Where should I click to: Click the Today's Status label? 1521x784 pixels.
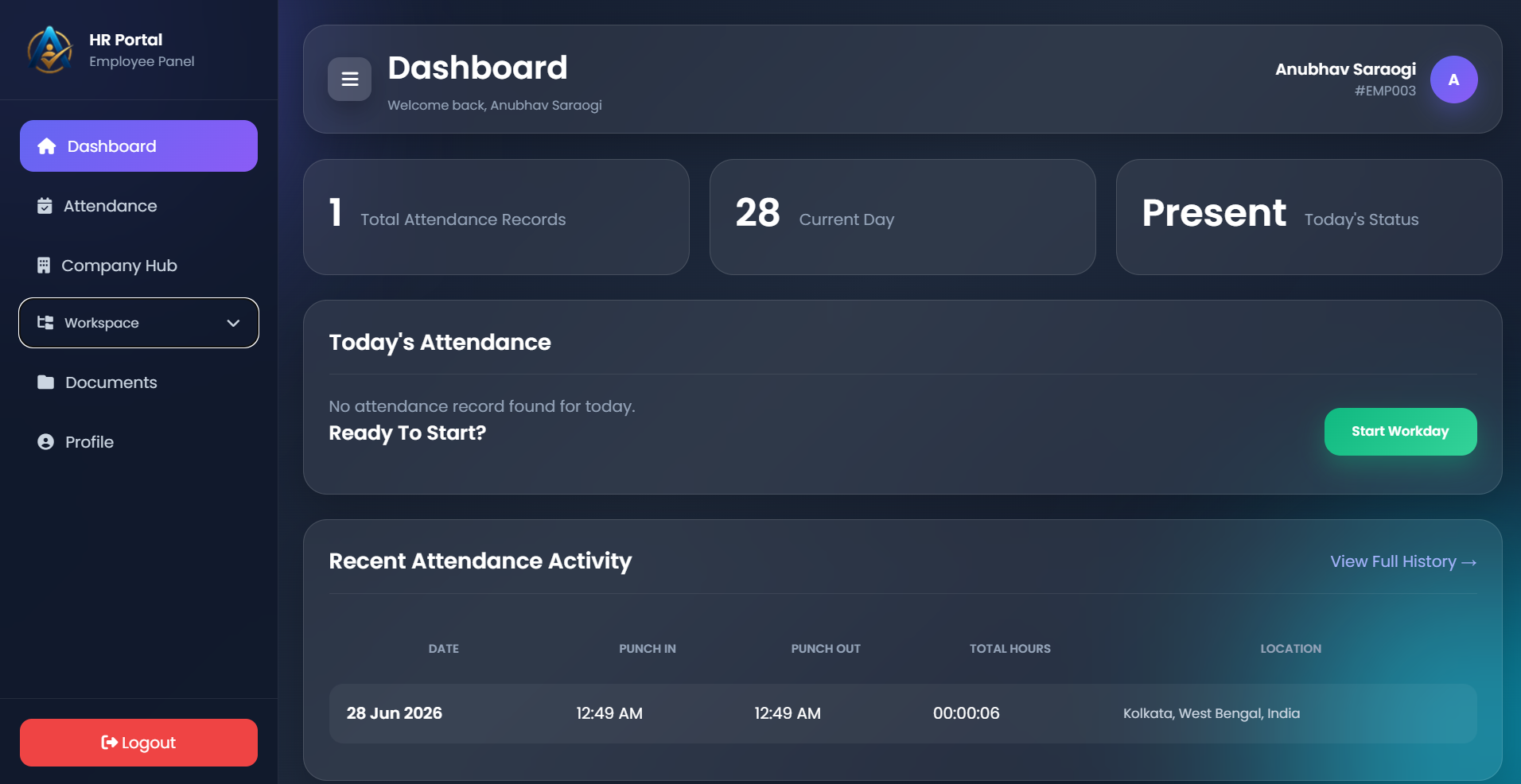(x=1361, y=219)
